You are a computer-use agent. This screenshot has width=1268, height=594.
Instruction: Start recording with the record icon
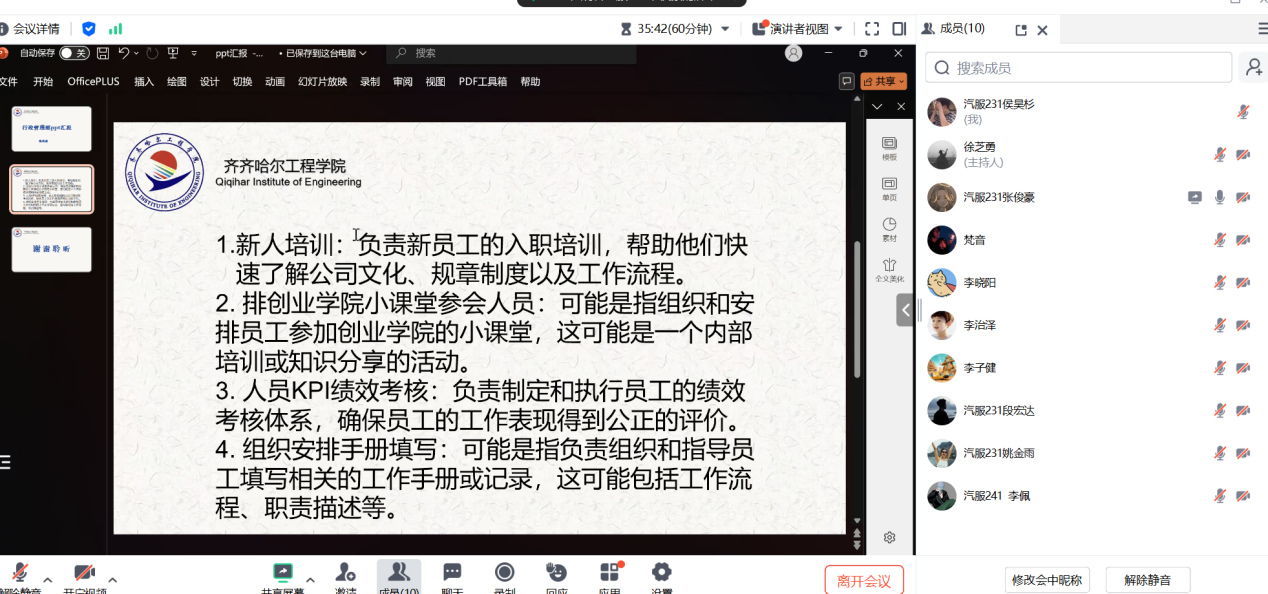click(505, 573)
